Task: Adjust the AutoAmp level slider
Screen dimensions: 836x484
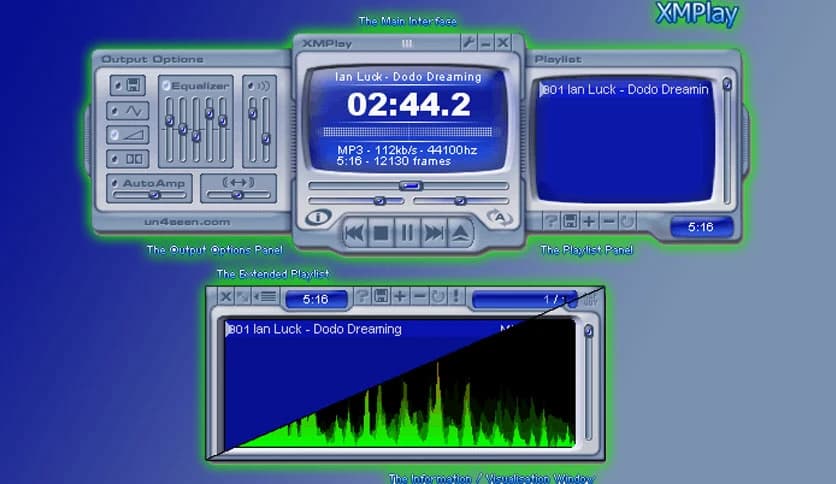Action: pos(150,195)
